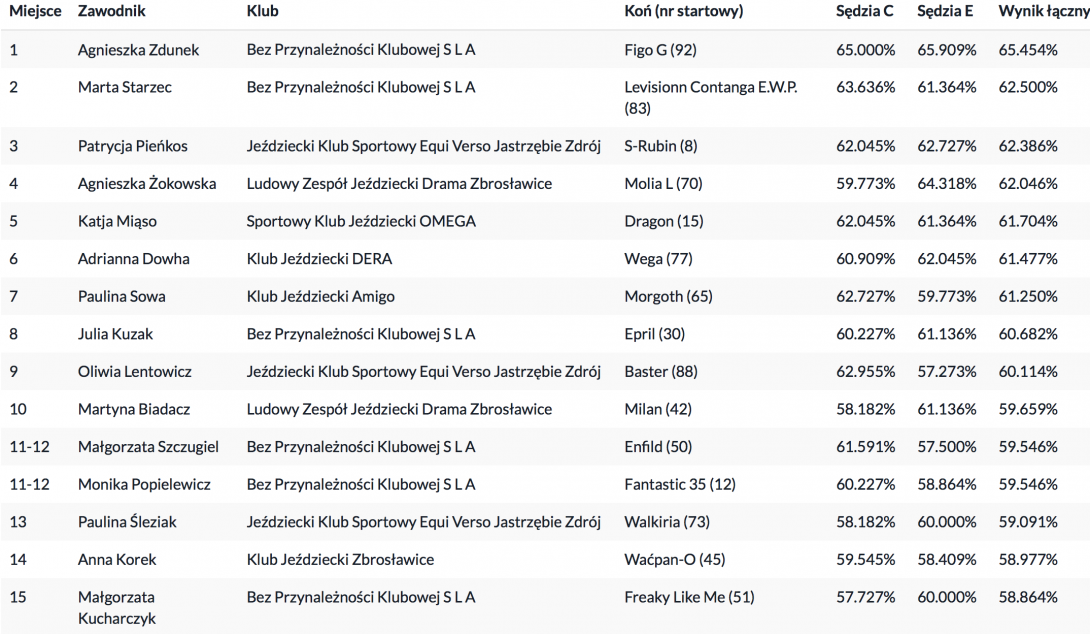Click horse Morgoth (65)
Viewport: 1090px width, 634px height.
[668, 296]
